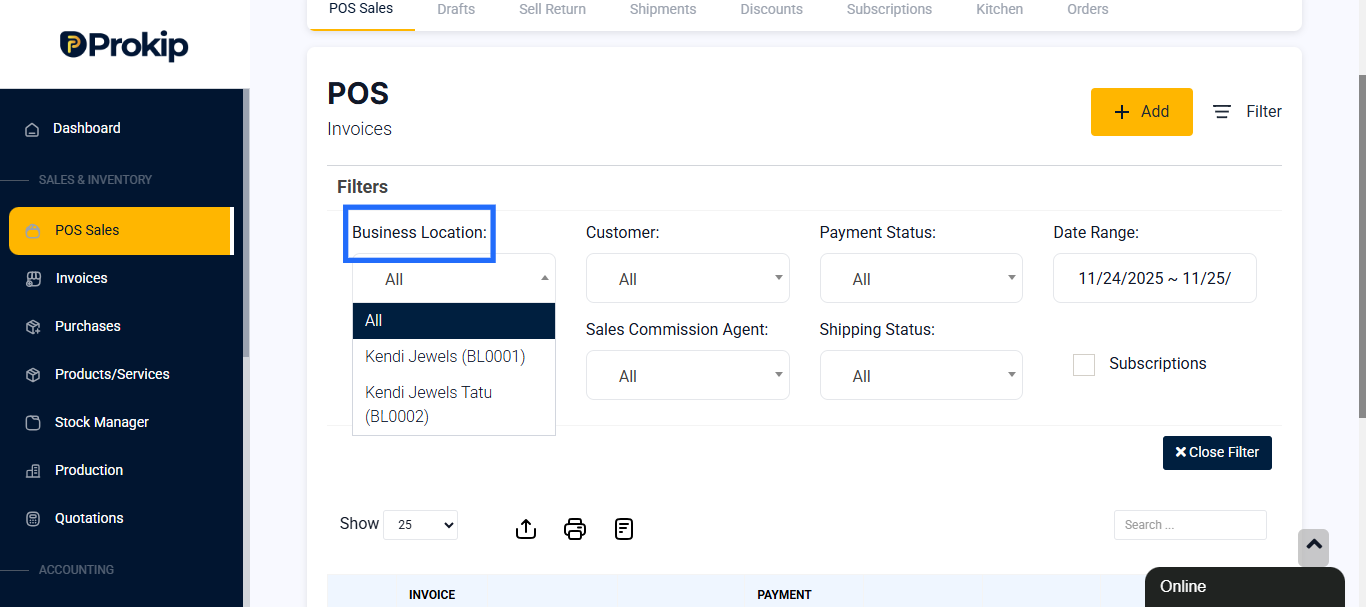Switch to the Sell Return tab

tap(552, 9)
